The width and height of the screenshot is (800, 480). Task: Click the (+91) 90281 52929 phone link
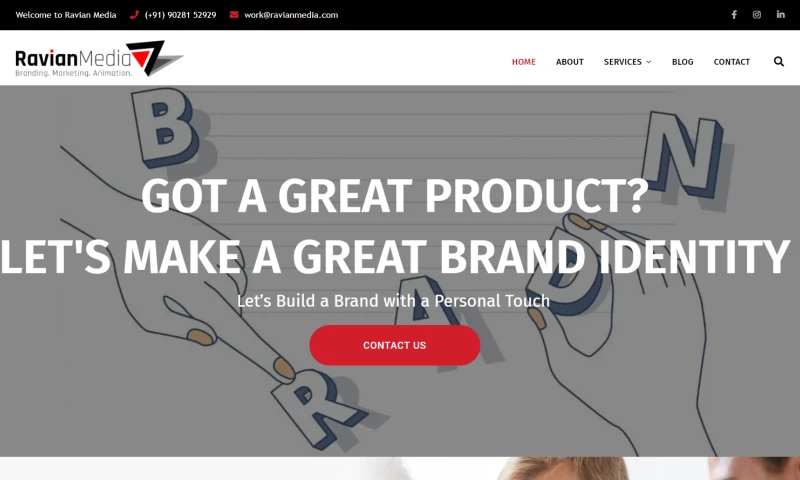click(180, 15)
